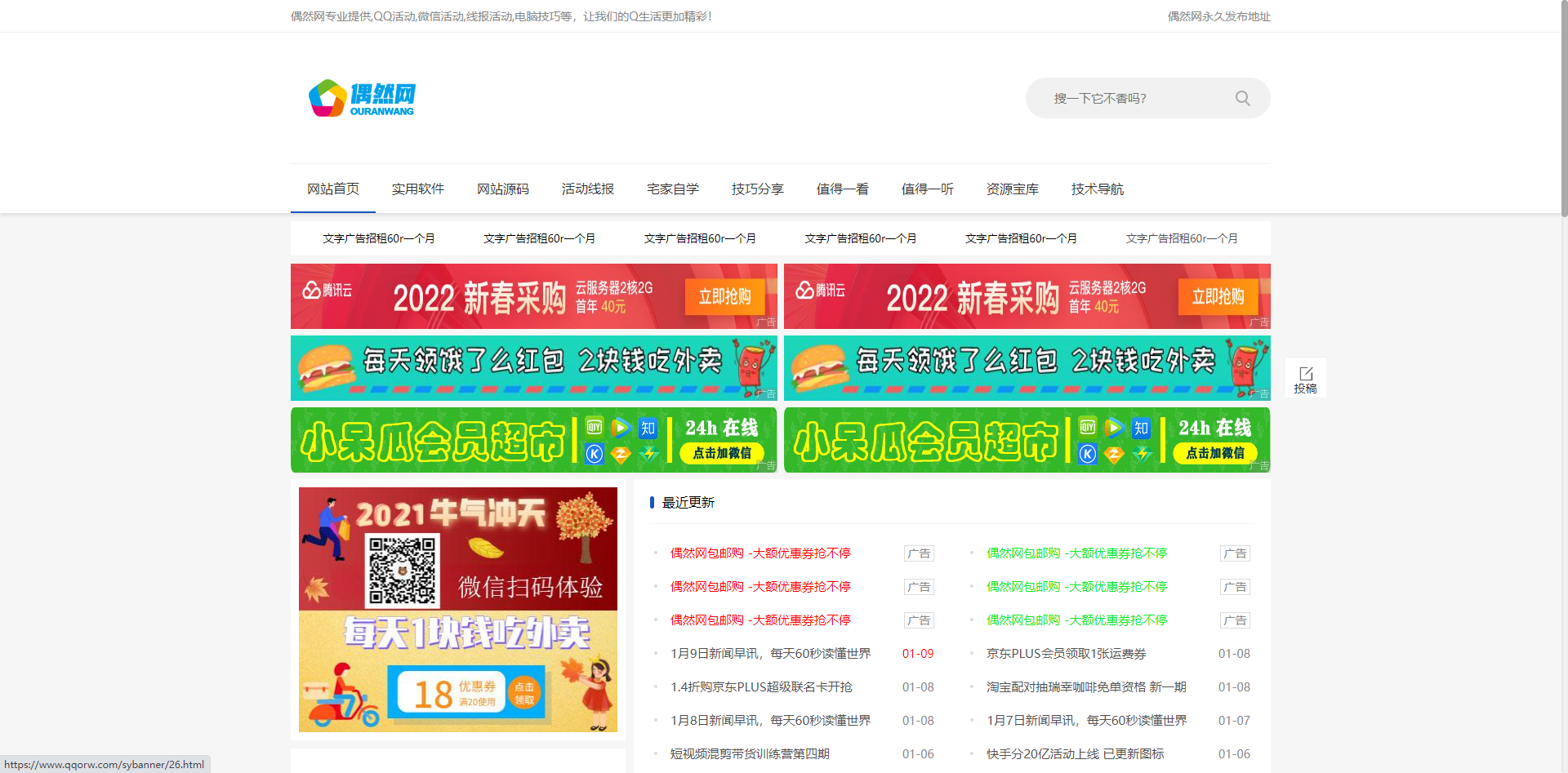Open 快手分20亿活动上线 article

click(x=1075, y=754)
